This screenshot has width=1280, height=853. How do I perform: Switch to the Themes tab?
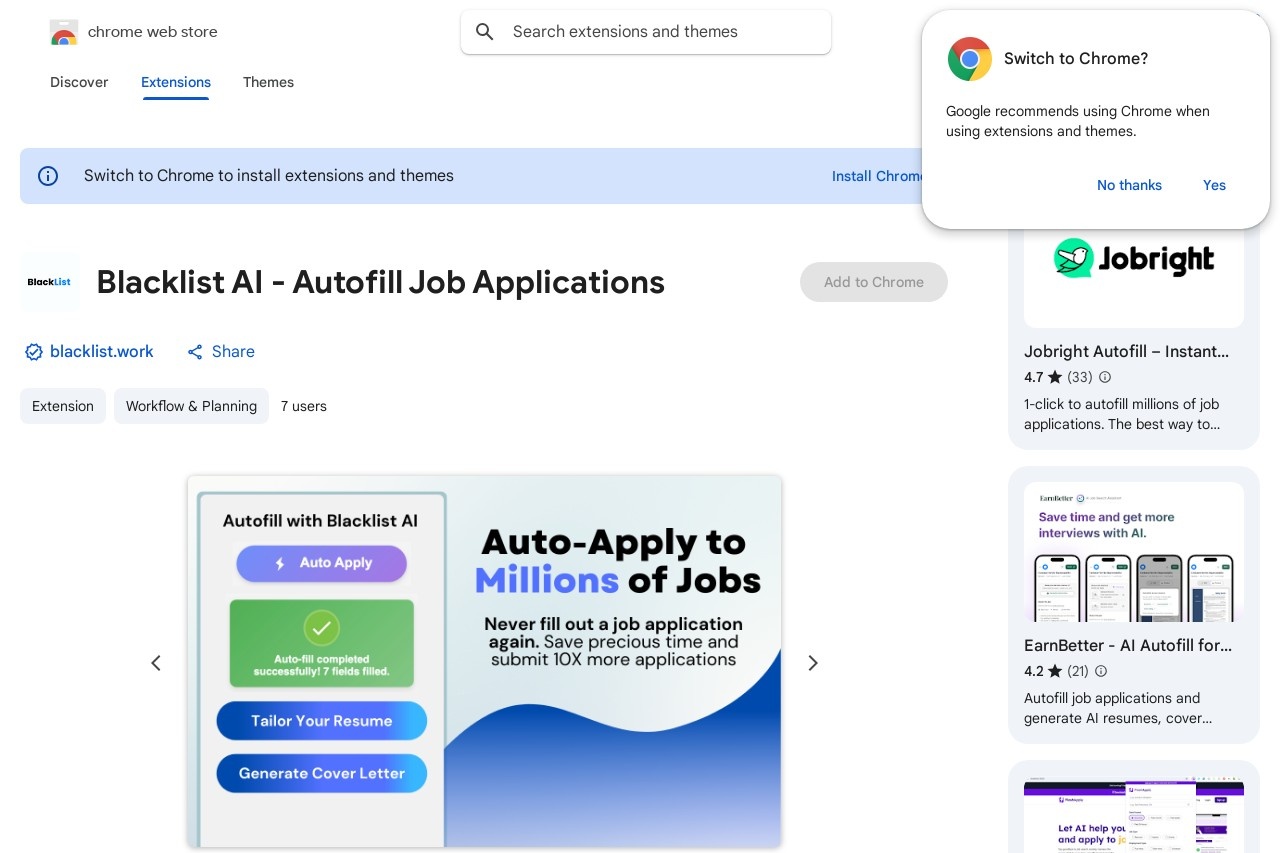[268, 82]
